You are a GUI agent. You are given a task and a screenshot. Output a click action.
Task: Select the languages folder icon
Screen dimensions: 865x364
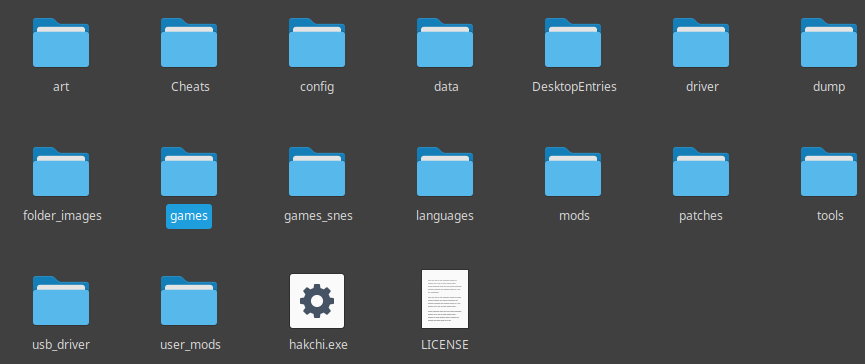pyautogui.click(x=445, y=172)
